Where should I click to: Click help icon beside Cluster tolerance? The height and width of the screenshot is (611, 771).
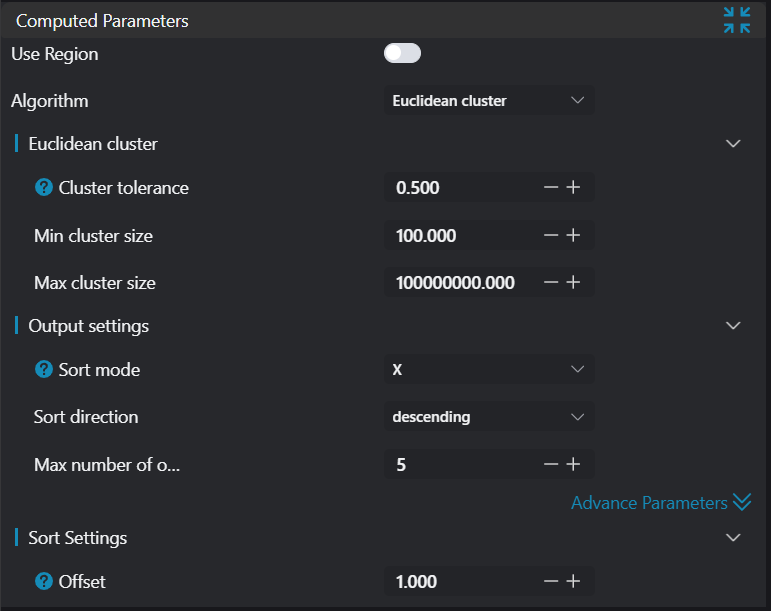(x=43, y=187)
